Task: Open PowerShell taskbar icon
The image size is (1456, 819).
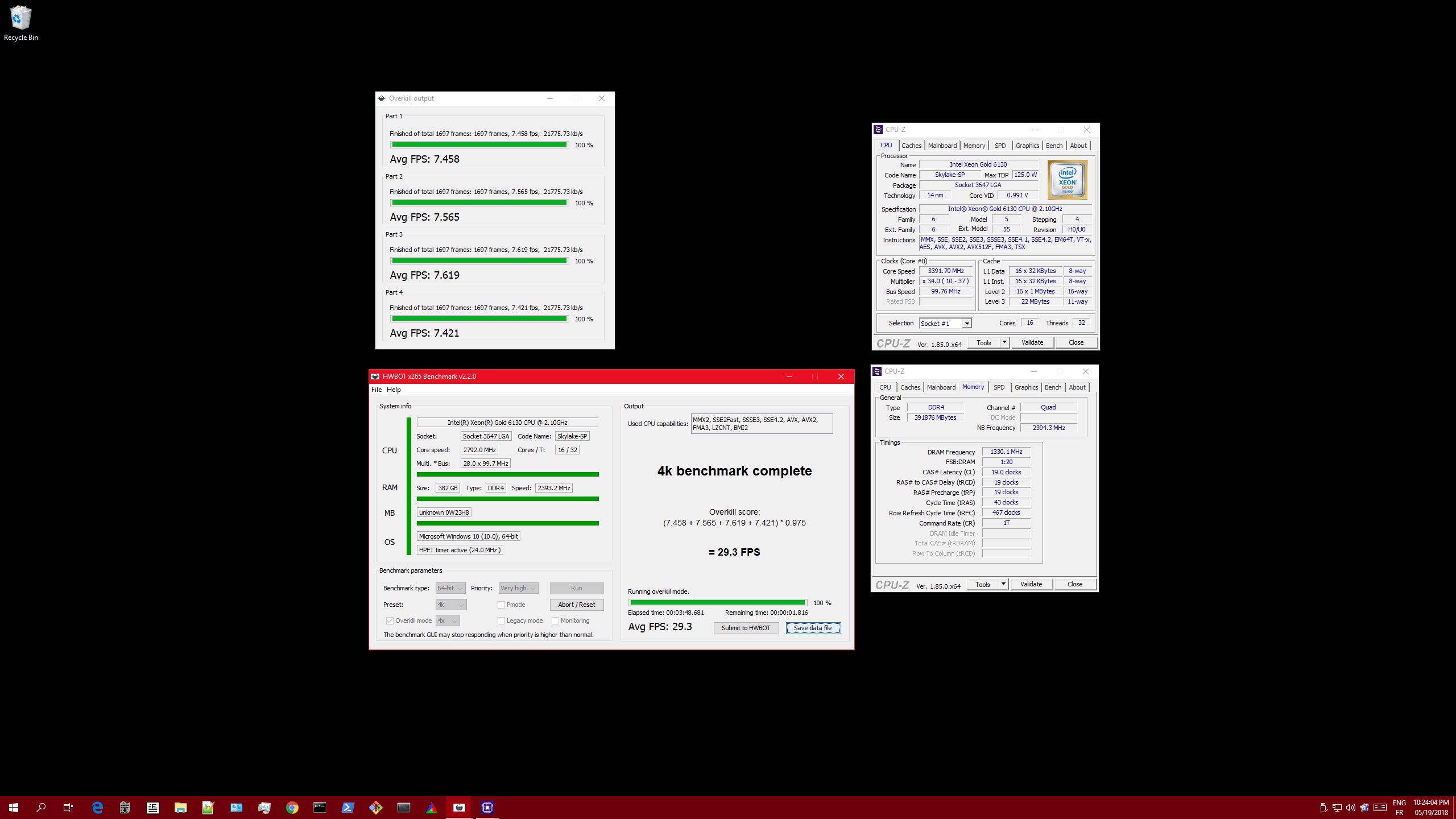Action: pyautogui.click(x=348, y=808)
